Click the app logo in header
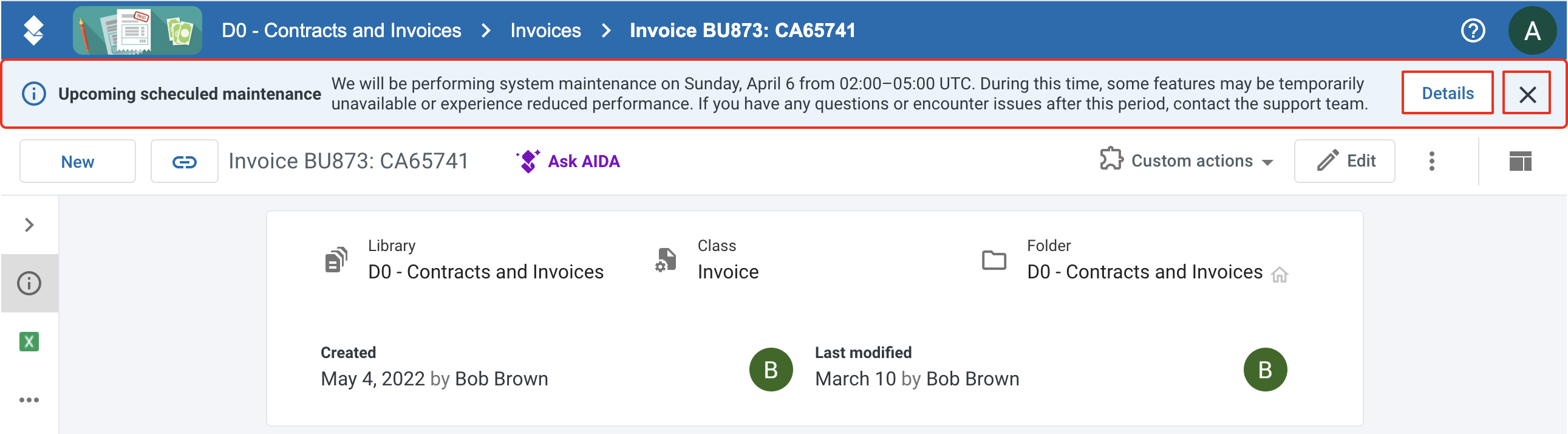Image resolution: width=1568 pixels, height=434 pixels. [x=33, y=30]
